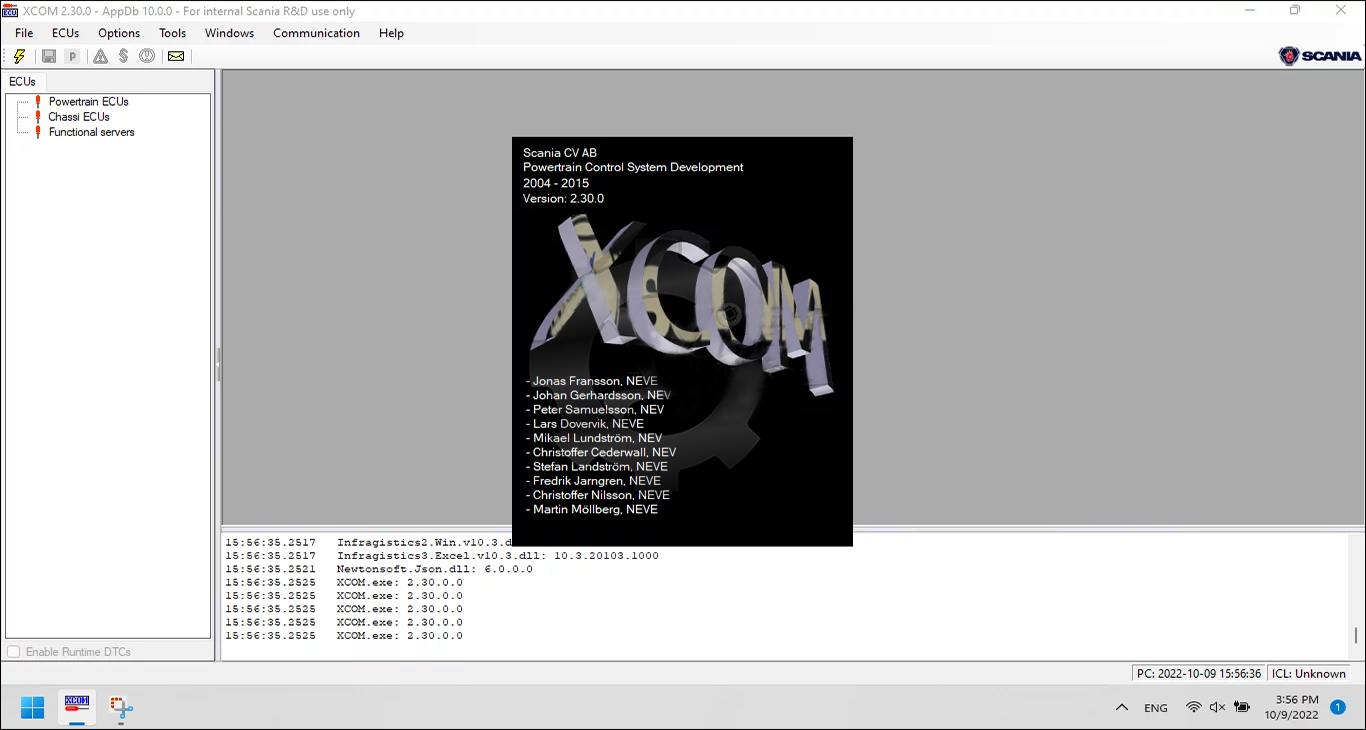The height and width of the screenshot is (730, 1366).
Task: Click the power button toolbar icon
Action: click(146, 56)
